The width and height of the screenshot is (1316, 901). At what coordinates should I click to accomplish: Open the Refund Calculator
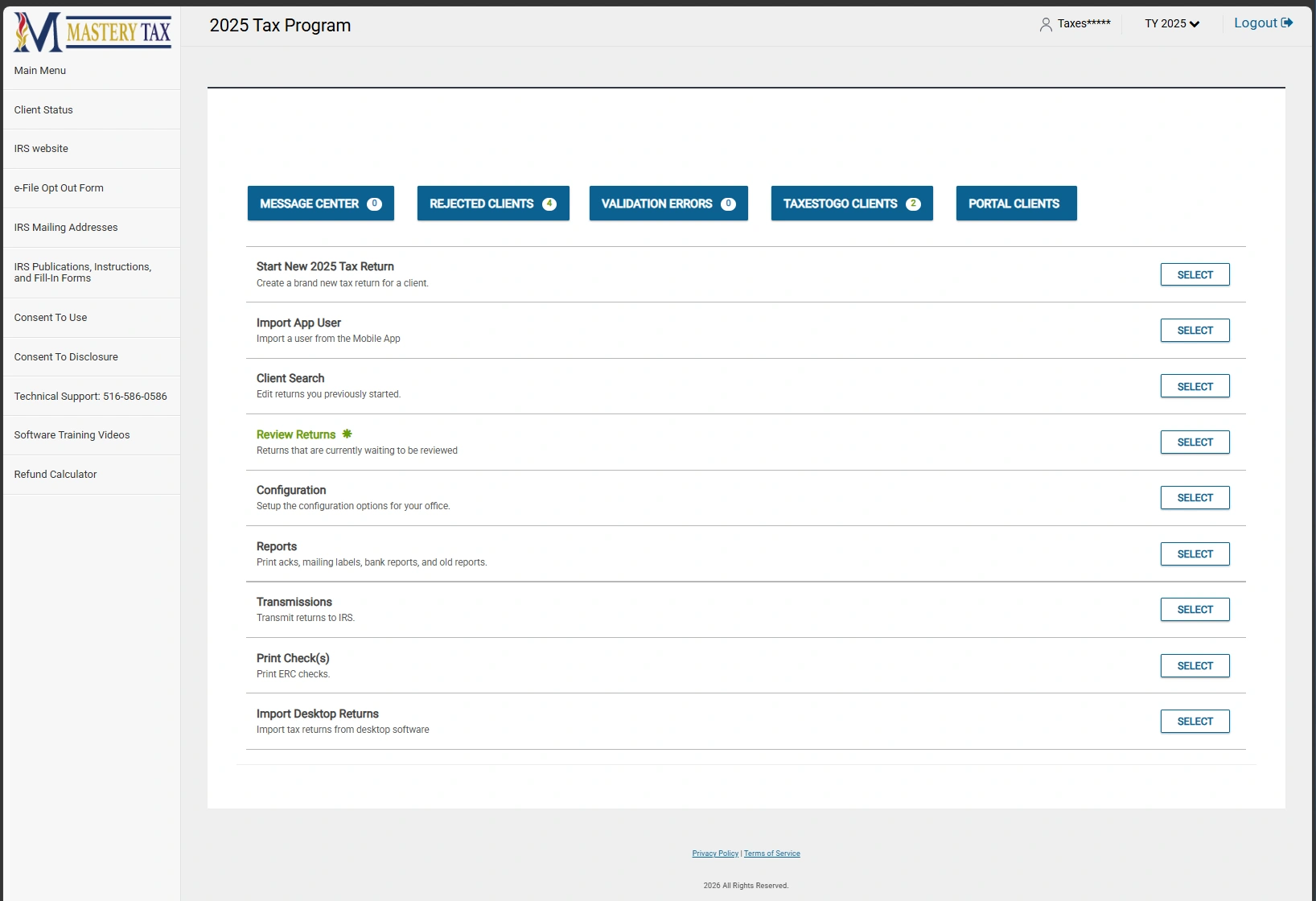pos(92,475)
